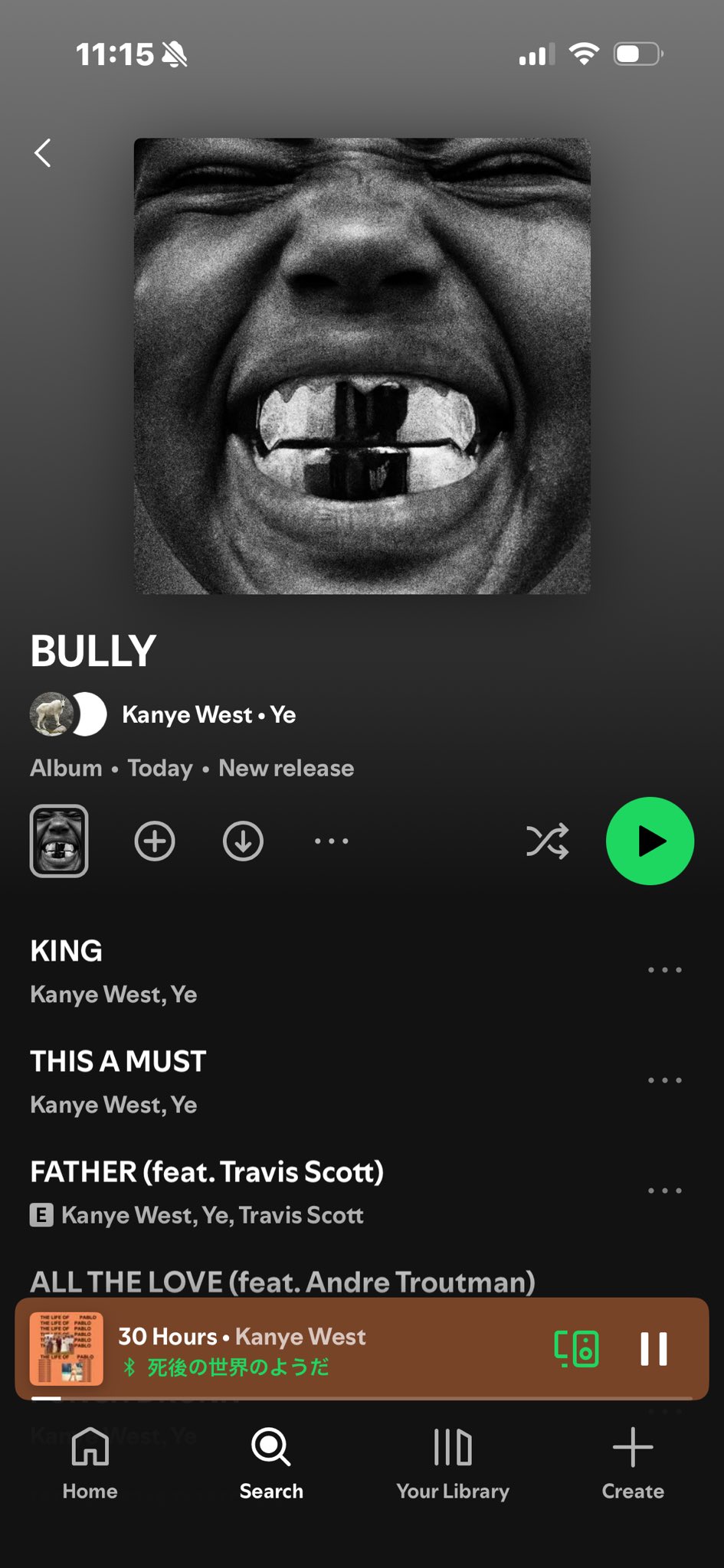Open device connect picker icon
This screenshot has width=724, height=1568.
pyautogui.click(x=576, y=1349)
